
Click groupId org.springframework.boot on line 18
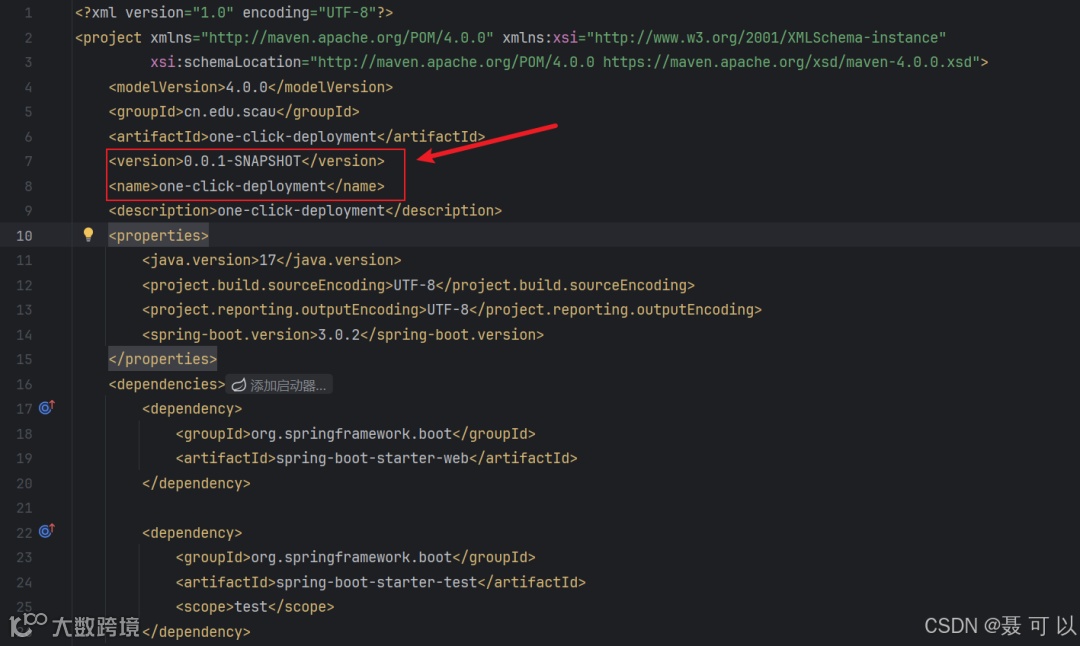click(x=351, y=434)
